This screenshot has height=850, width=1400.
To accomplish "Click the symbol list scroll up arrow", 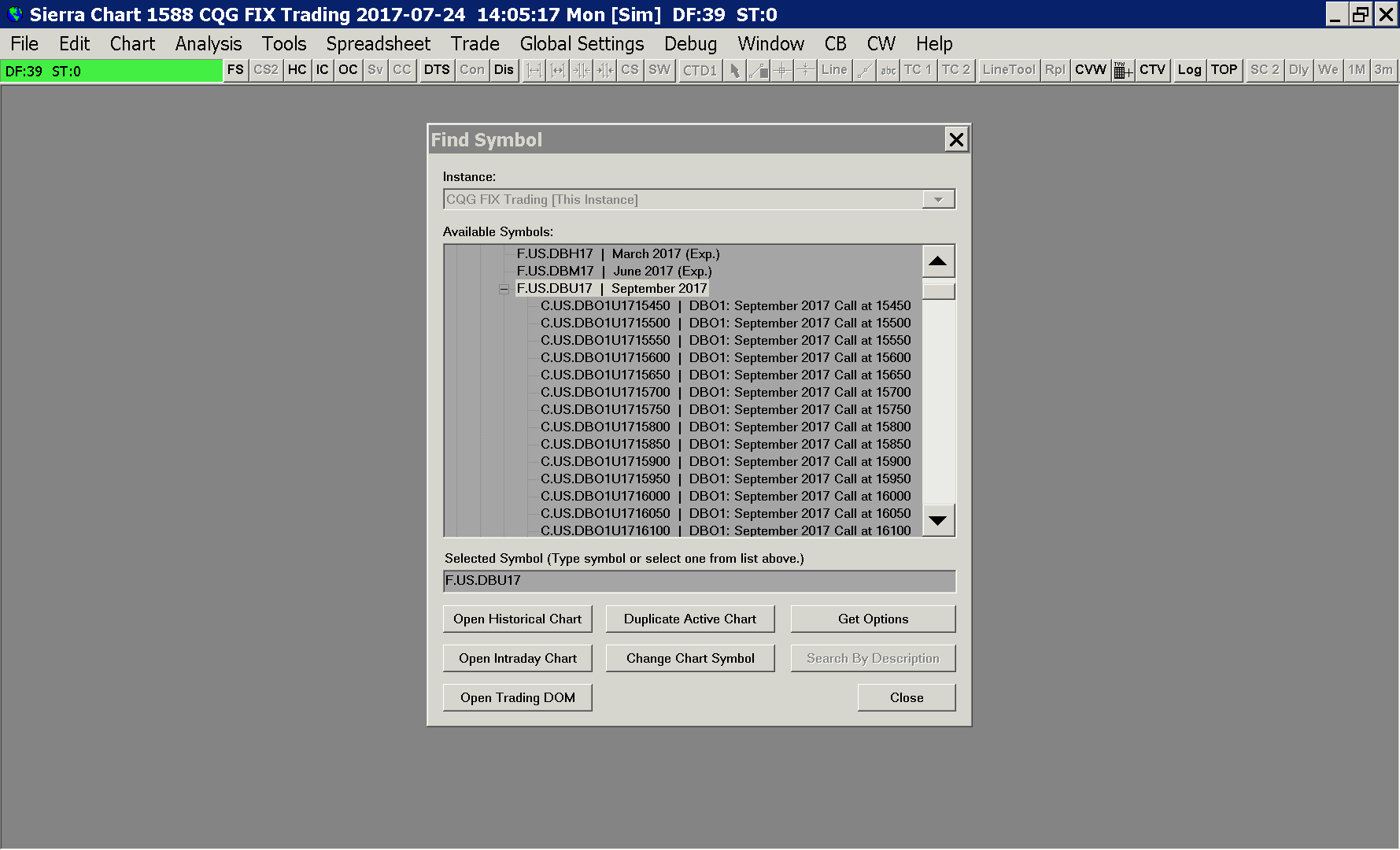I will click(938, 261).
